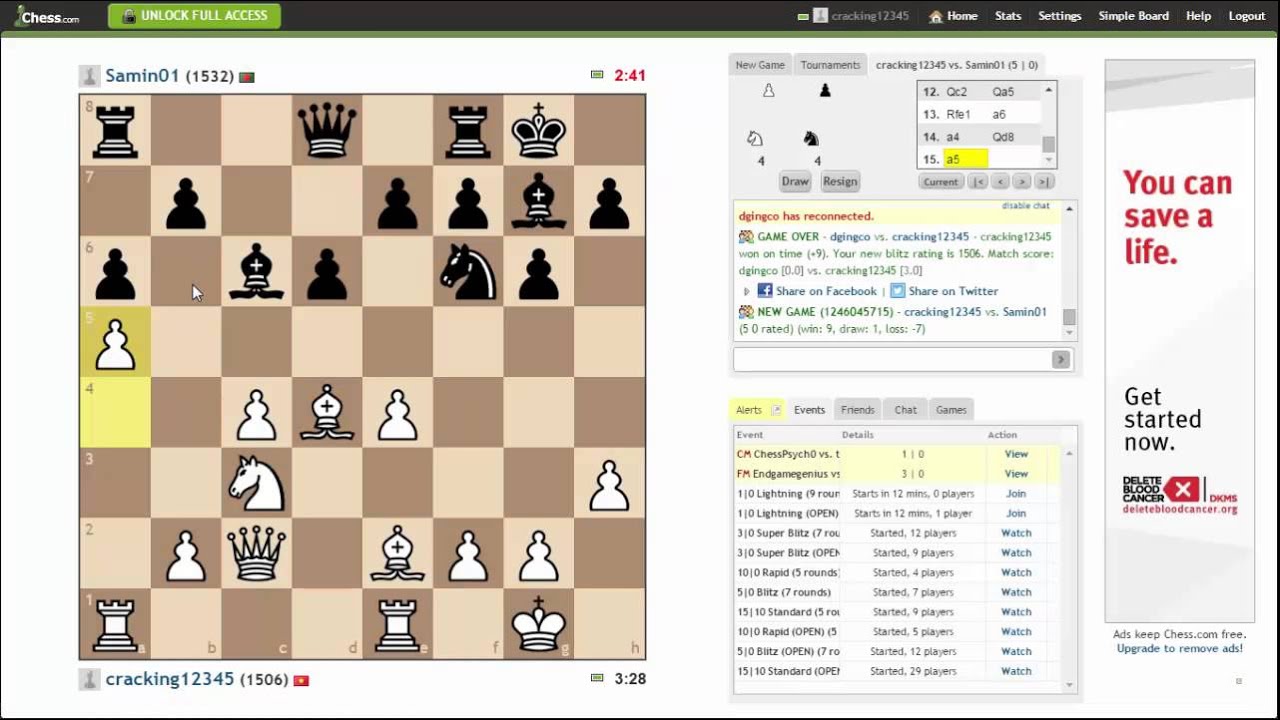Image resolution: width=1280 pixels, height=720 pixels.
Task: Click the Chess.com logo
Action: pyautogui.click(x=48, y=16)
